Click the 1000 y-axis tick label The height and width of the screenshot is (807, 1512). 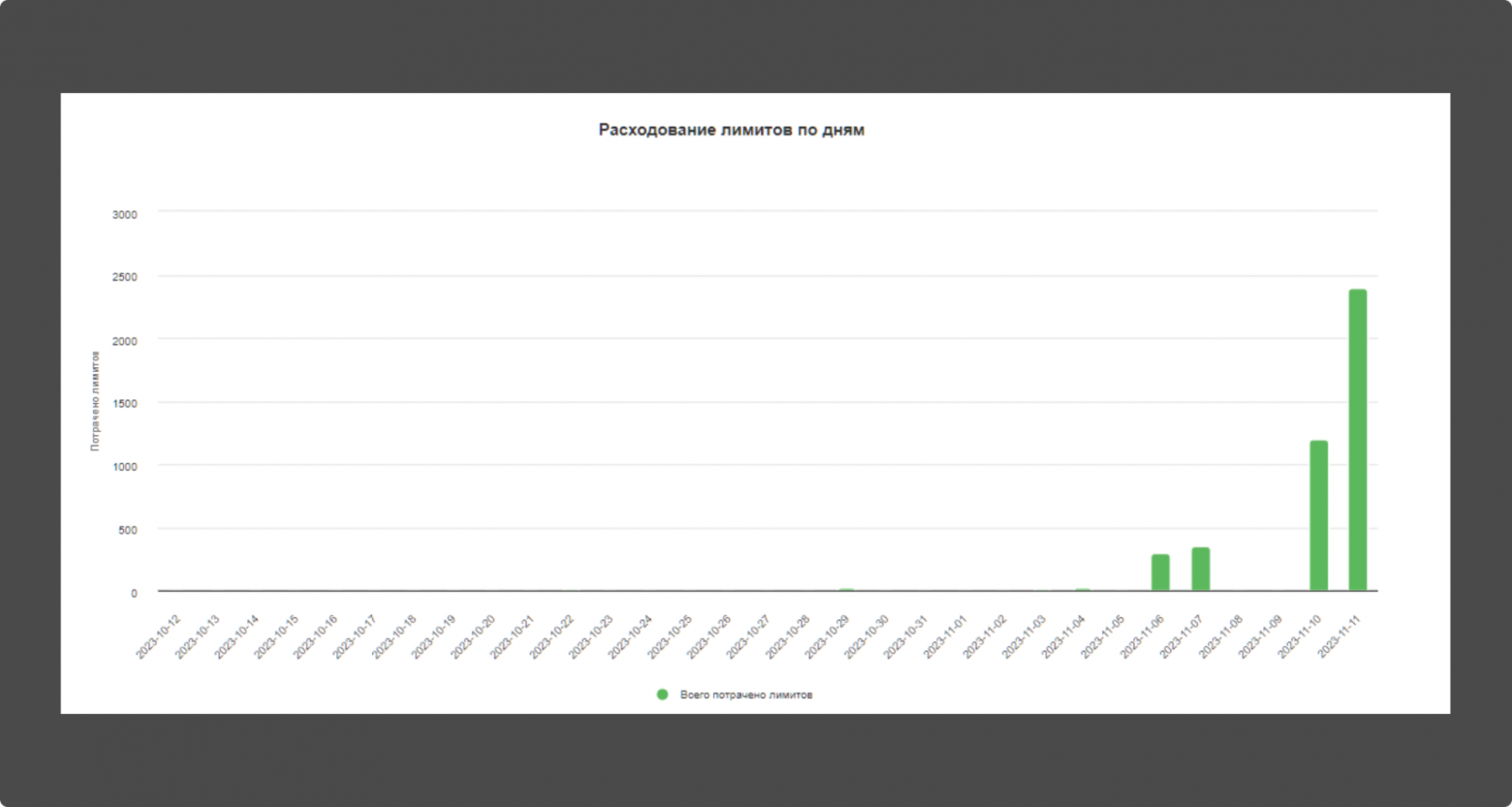[x=125, y=466]
